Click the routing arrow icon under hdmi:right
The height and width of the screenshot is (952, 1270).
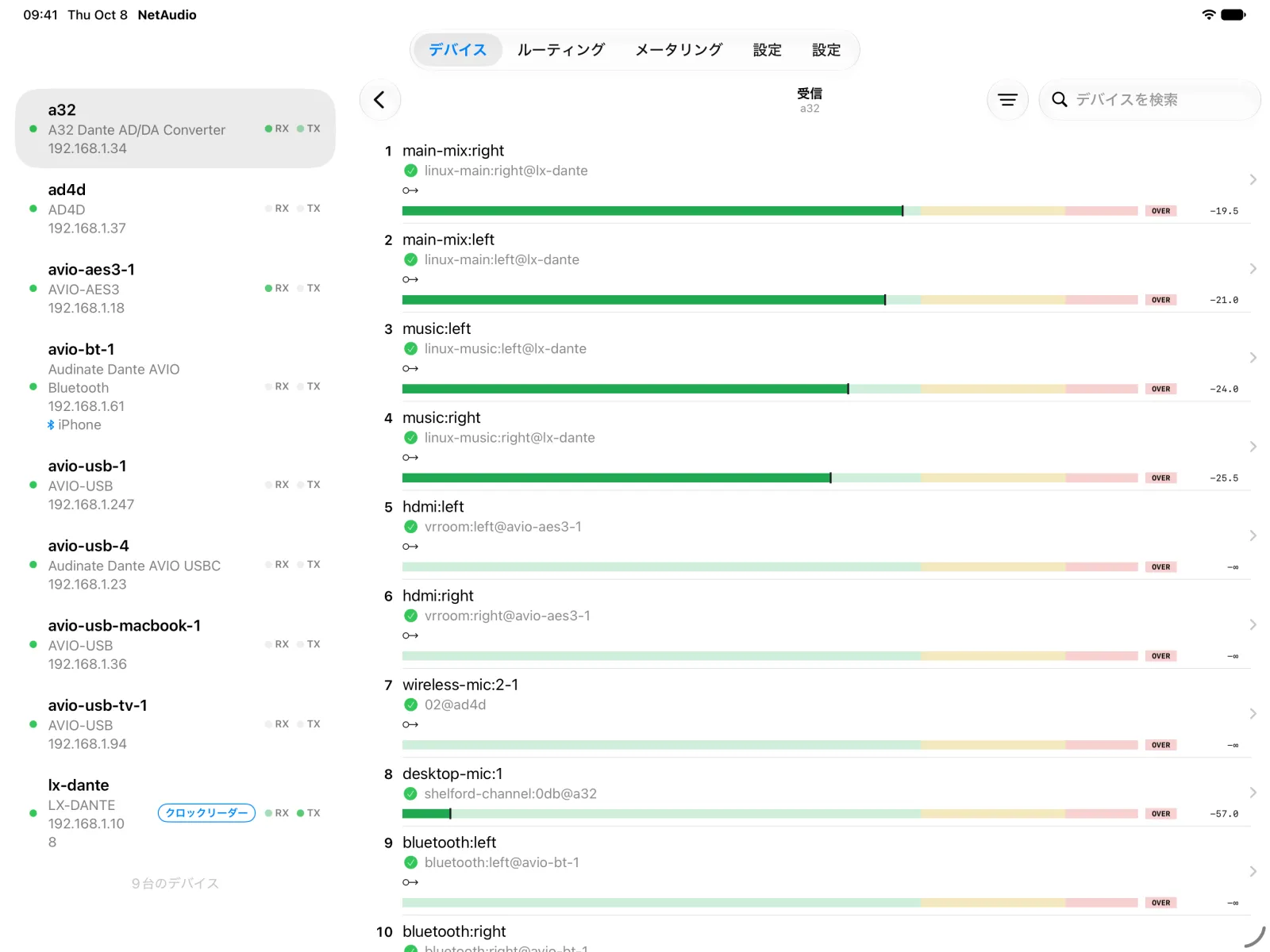click(x=410, y=635)
